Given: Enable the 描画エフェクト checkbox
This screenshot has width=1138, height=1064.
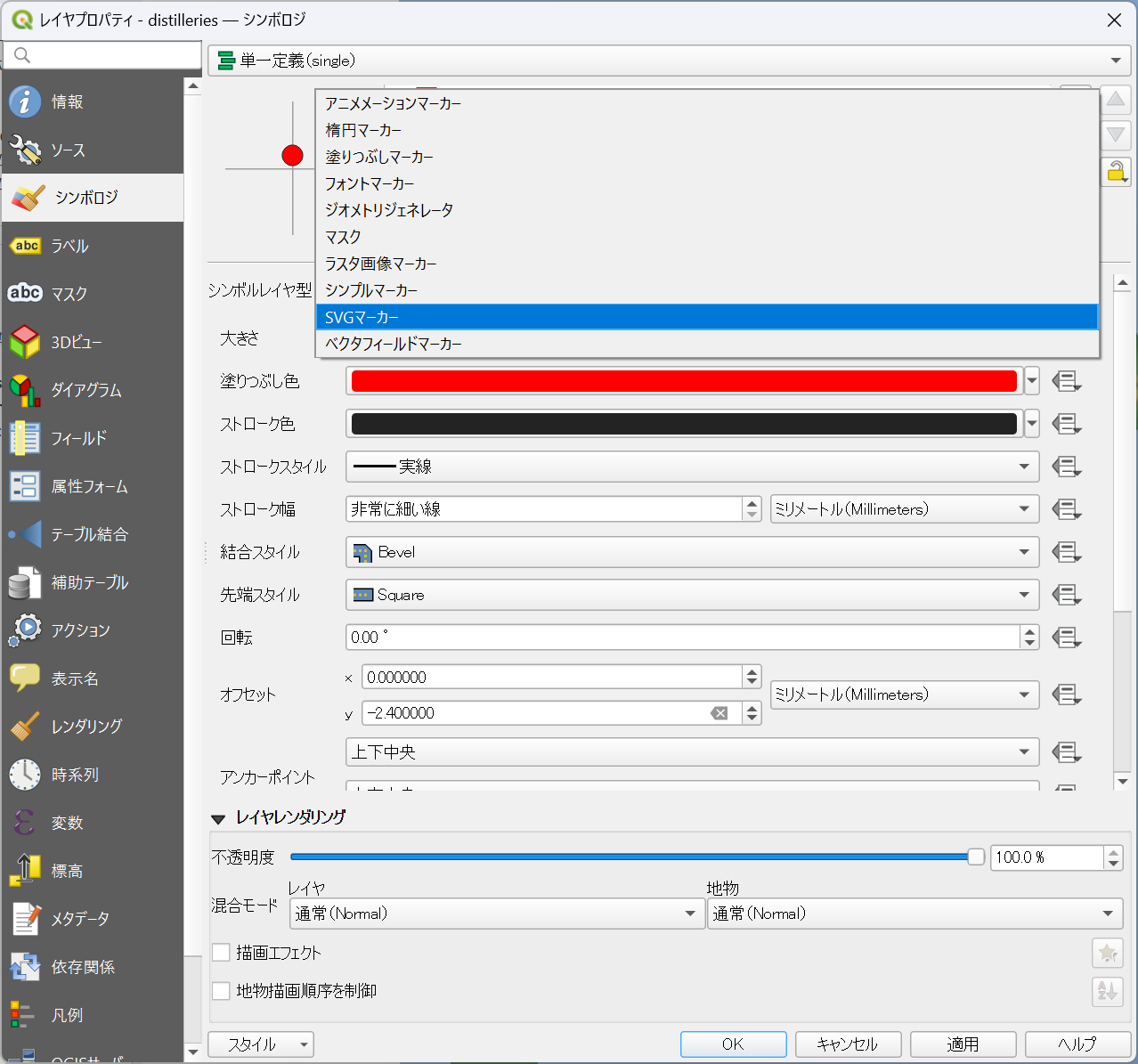Looking at the screenshot, I should pyautogui.click(x=222, y=953).
